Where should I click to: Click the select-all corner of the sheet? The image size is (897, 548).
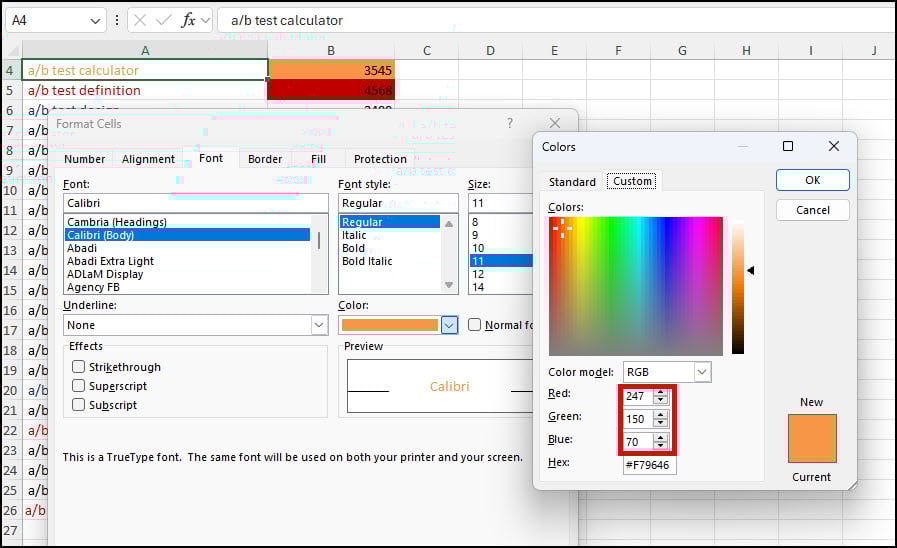[11, 50]
